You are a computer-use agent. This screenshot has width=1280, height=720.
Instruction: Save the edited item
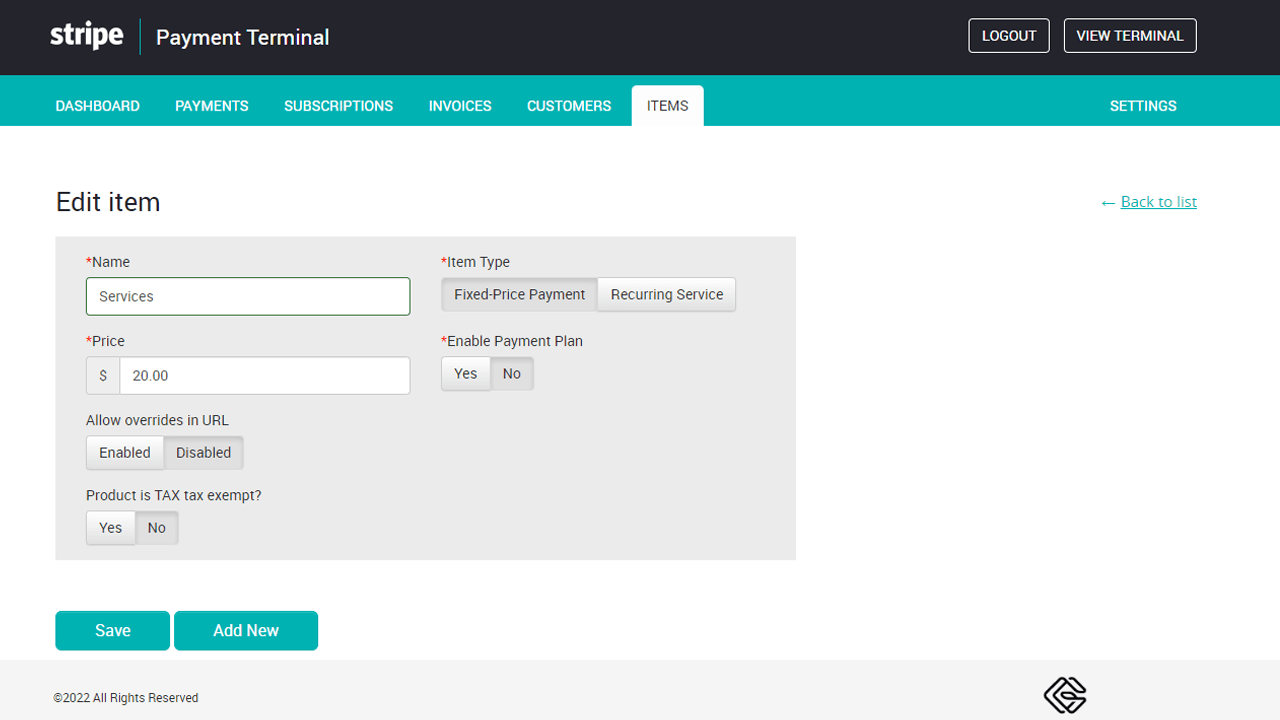(x=112, y=630)
